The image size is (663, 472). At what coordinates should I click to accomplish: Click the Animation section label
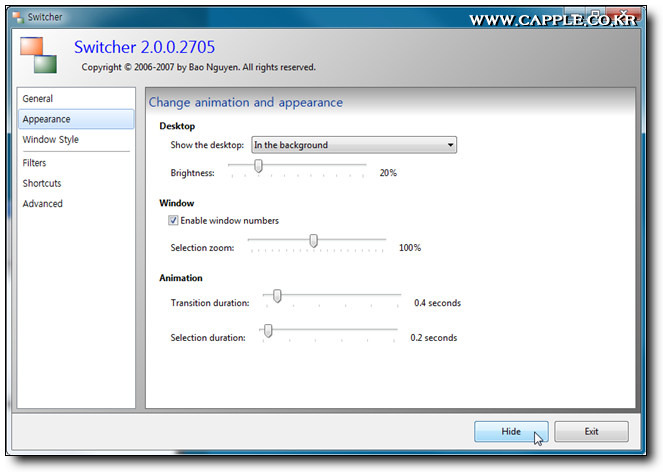click(181, 278)
